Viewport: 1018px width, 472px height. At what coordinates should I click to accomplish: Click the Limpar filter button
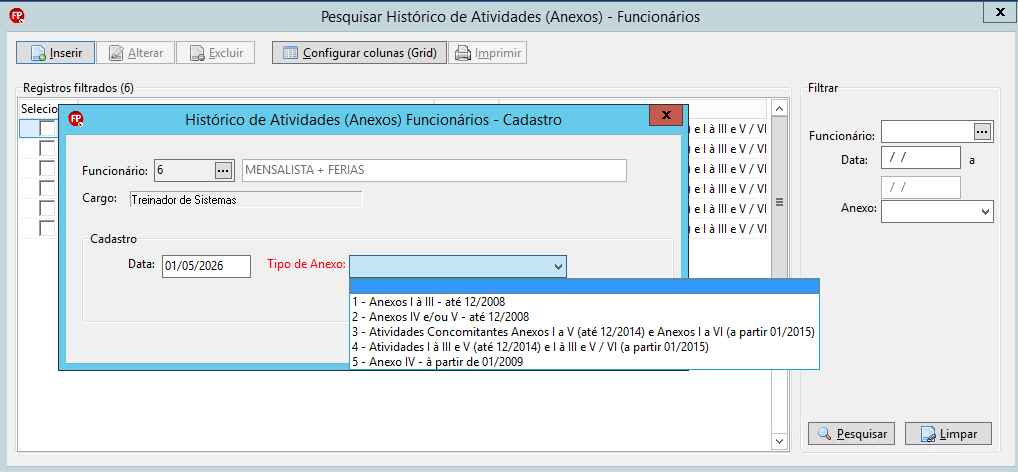(x=949, y=433)
